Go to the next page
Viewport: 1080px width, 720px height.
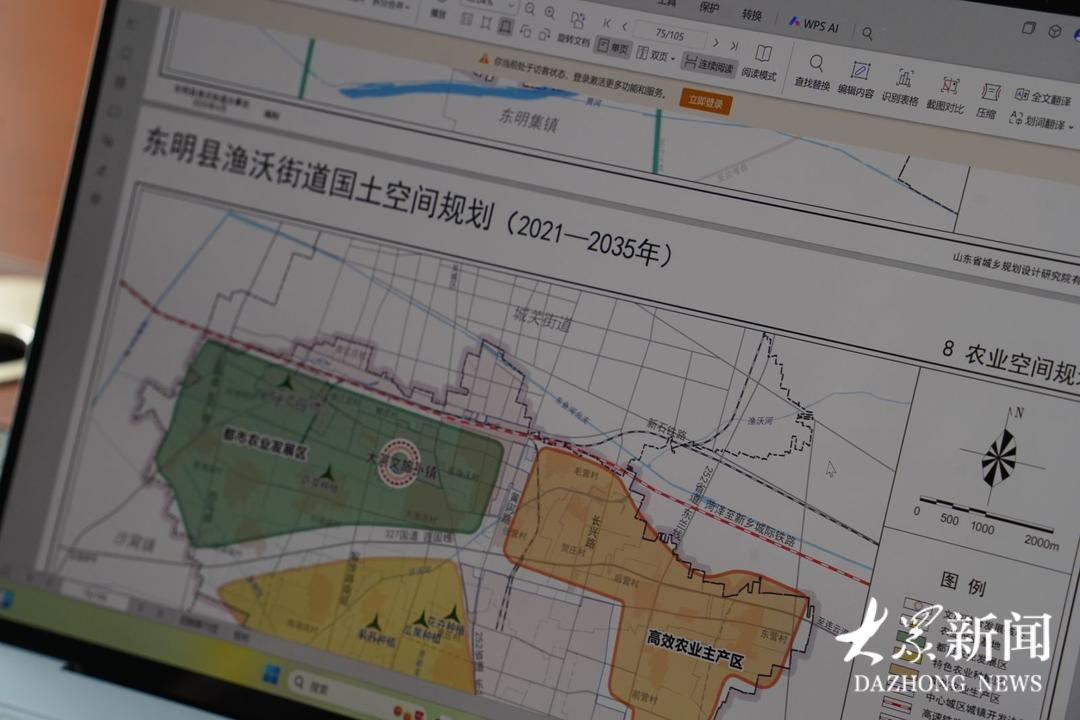coord(716,43)
